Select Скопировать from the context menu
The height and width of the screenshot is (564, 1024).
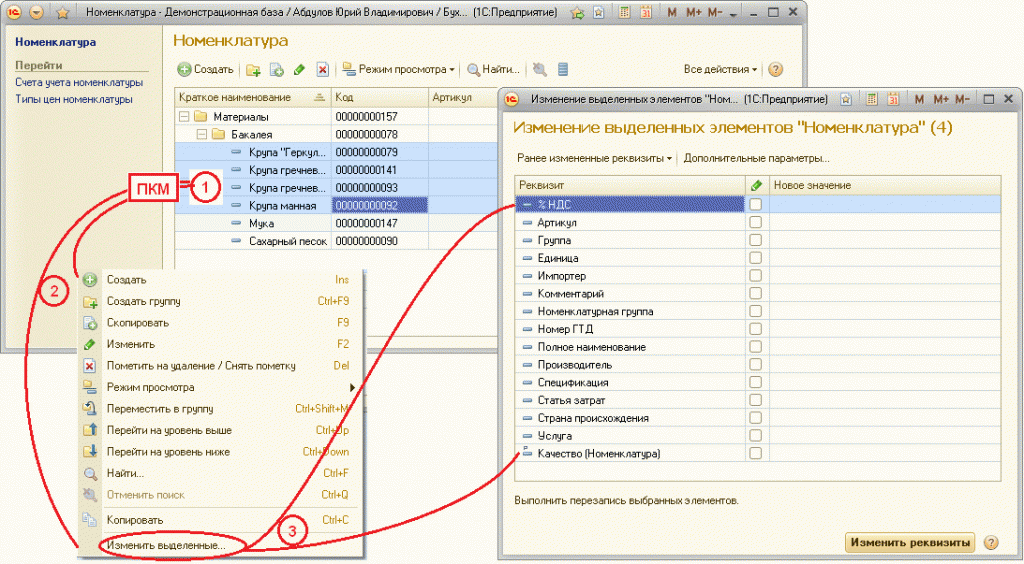137,323
